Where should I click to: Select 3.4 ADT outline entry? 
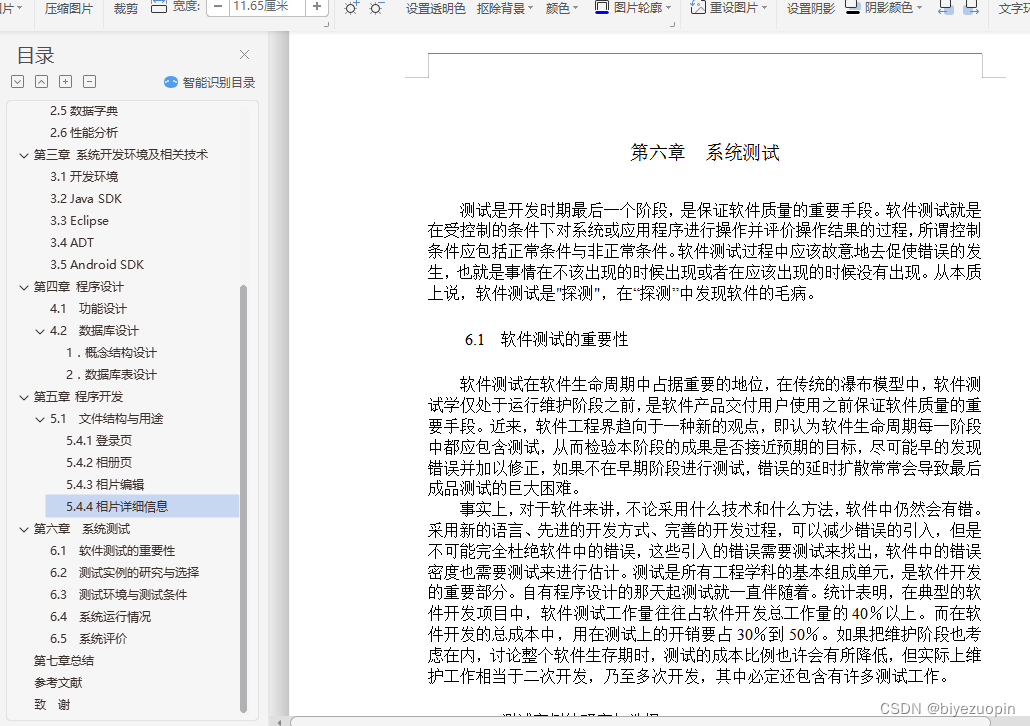click(72, 242)
